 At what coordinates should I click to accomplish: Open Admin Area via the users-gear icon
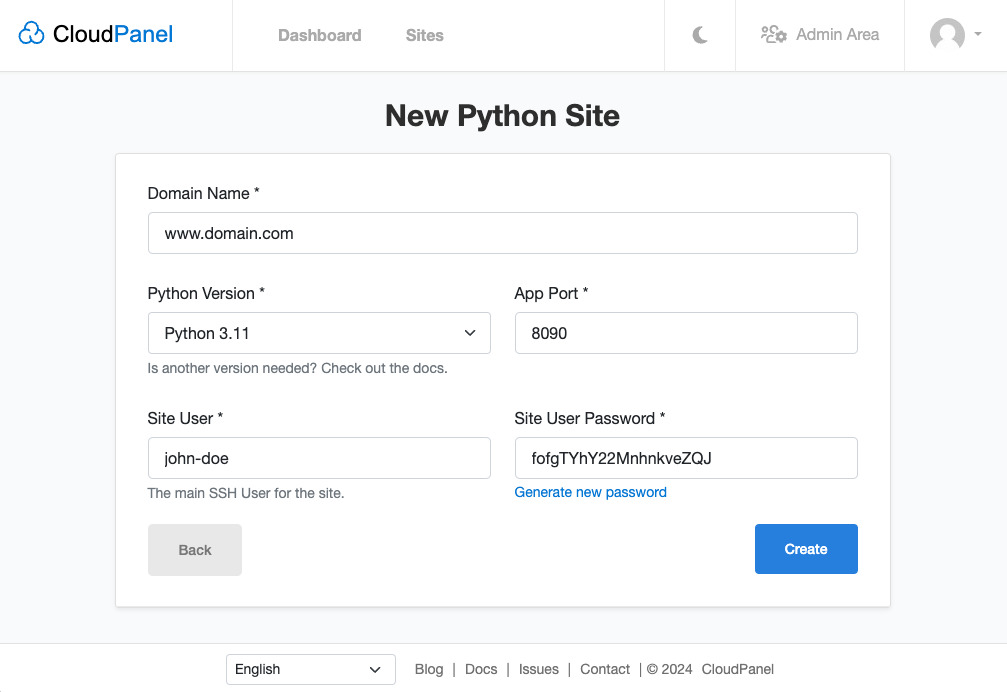tap(774, 34)
